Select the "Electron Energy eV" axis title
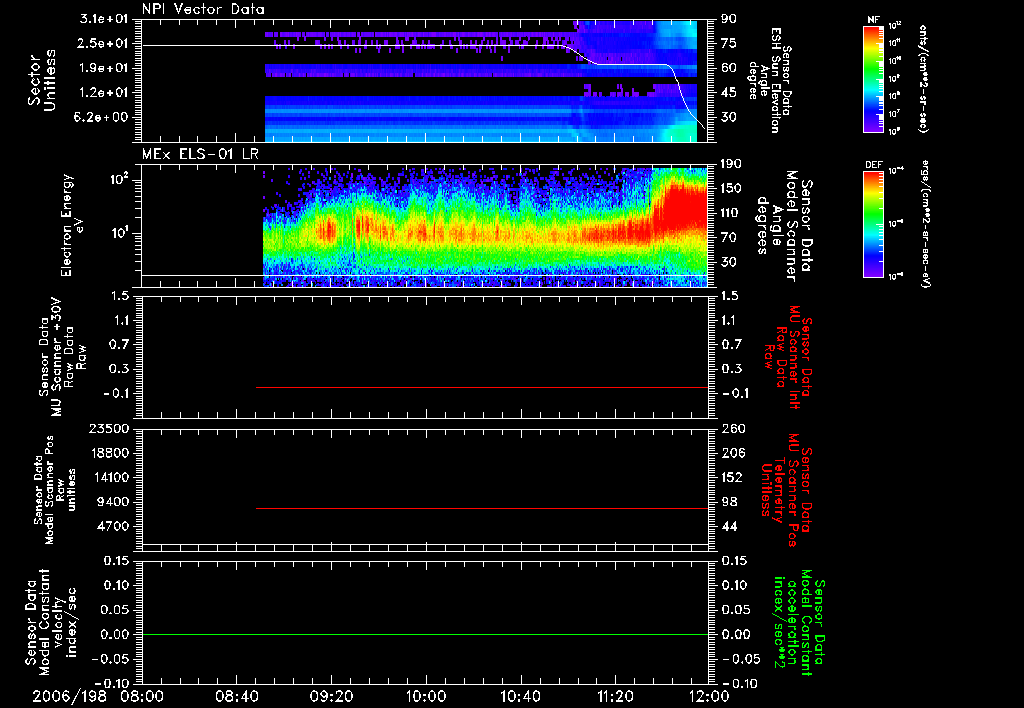Screen dimensions: 1024x708 point(72,225)
